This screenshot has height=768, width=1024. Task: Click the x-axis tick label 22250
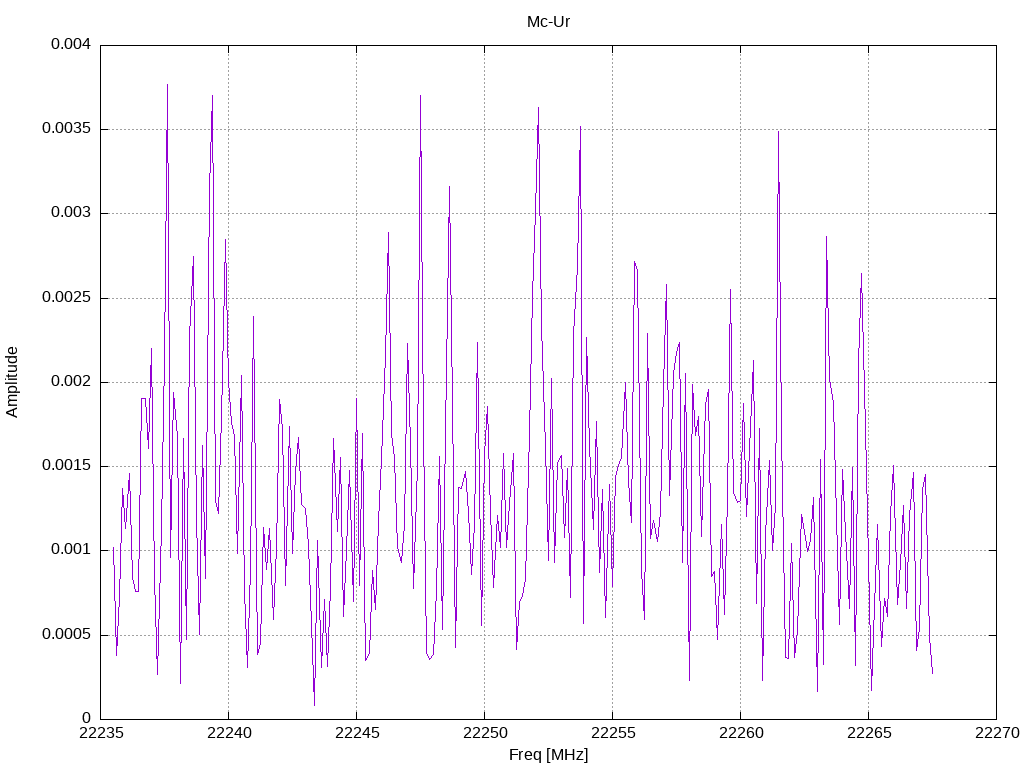pyautogui.click(x=485, y=733)
